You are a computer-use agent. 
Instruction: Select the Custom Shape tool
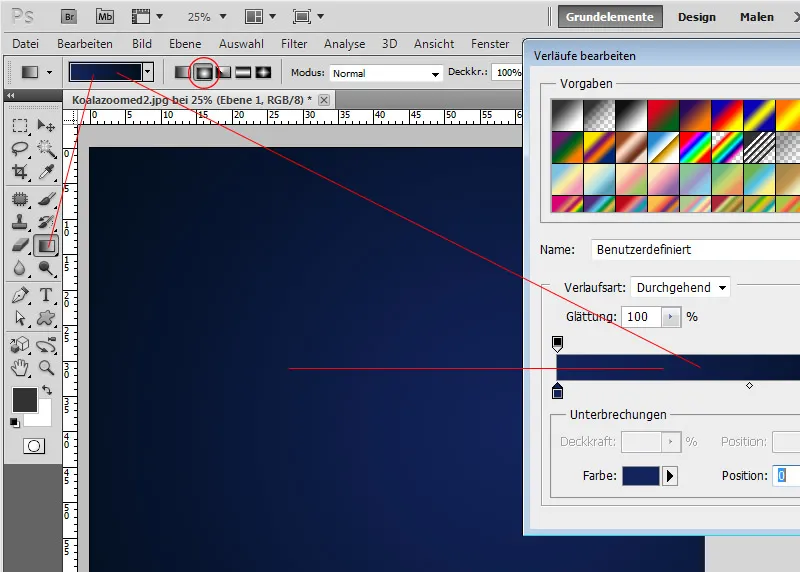click(46, 318)
